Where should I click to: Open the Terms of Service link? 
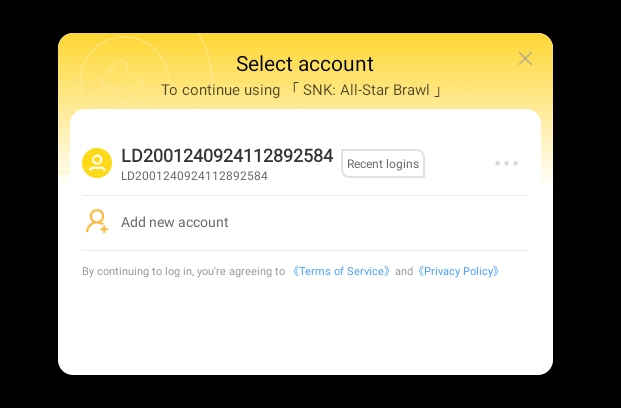click(x=341, y=271)
